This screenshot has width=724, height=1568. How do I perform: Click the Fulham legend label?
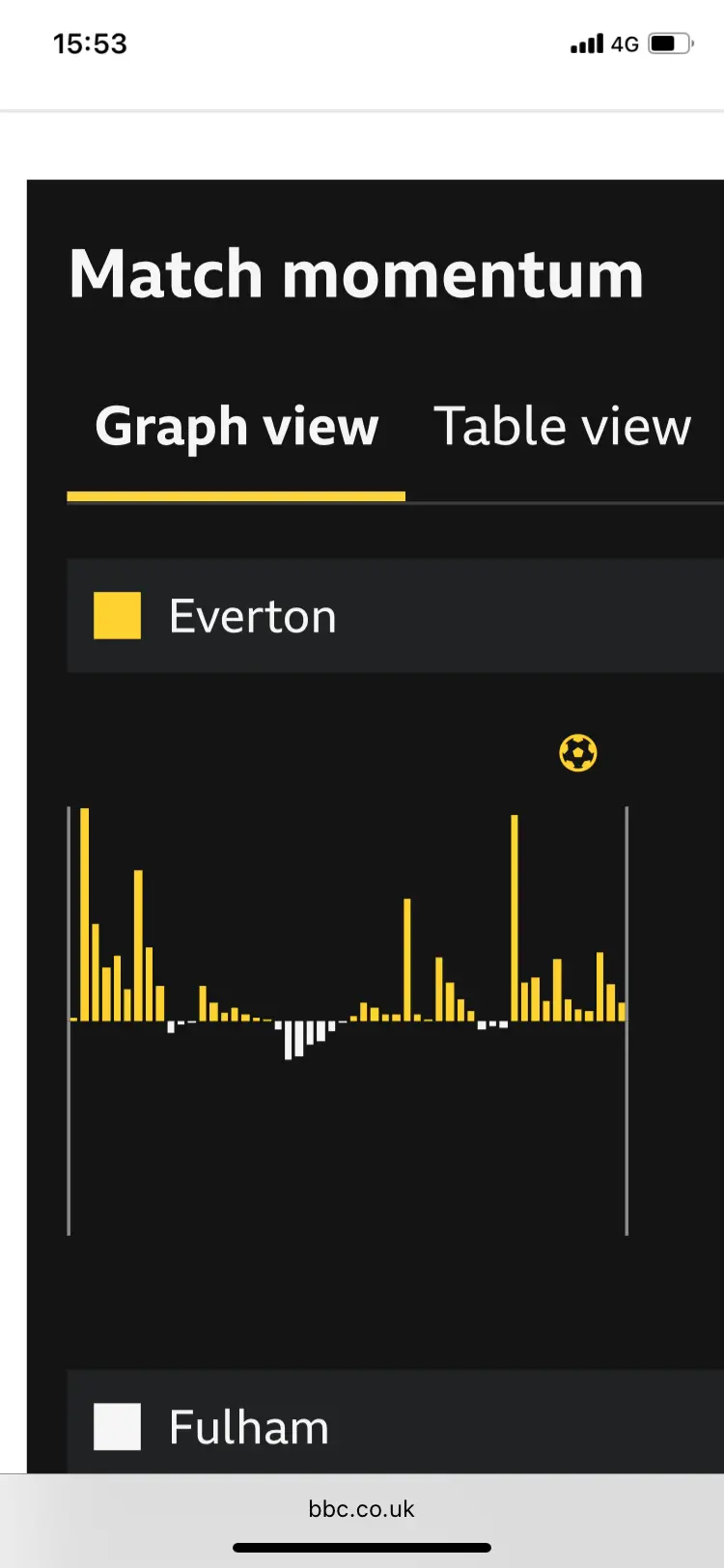click(249, 1427)
